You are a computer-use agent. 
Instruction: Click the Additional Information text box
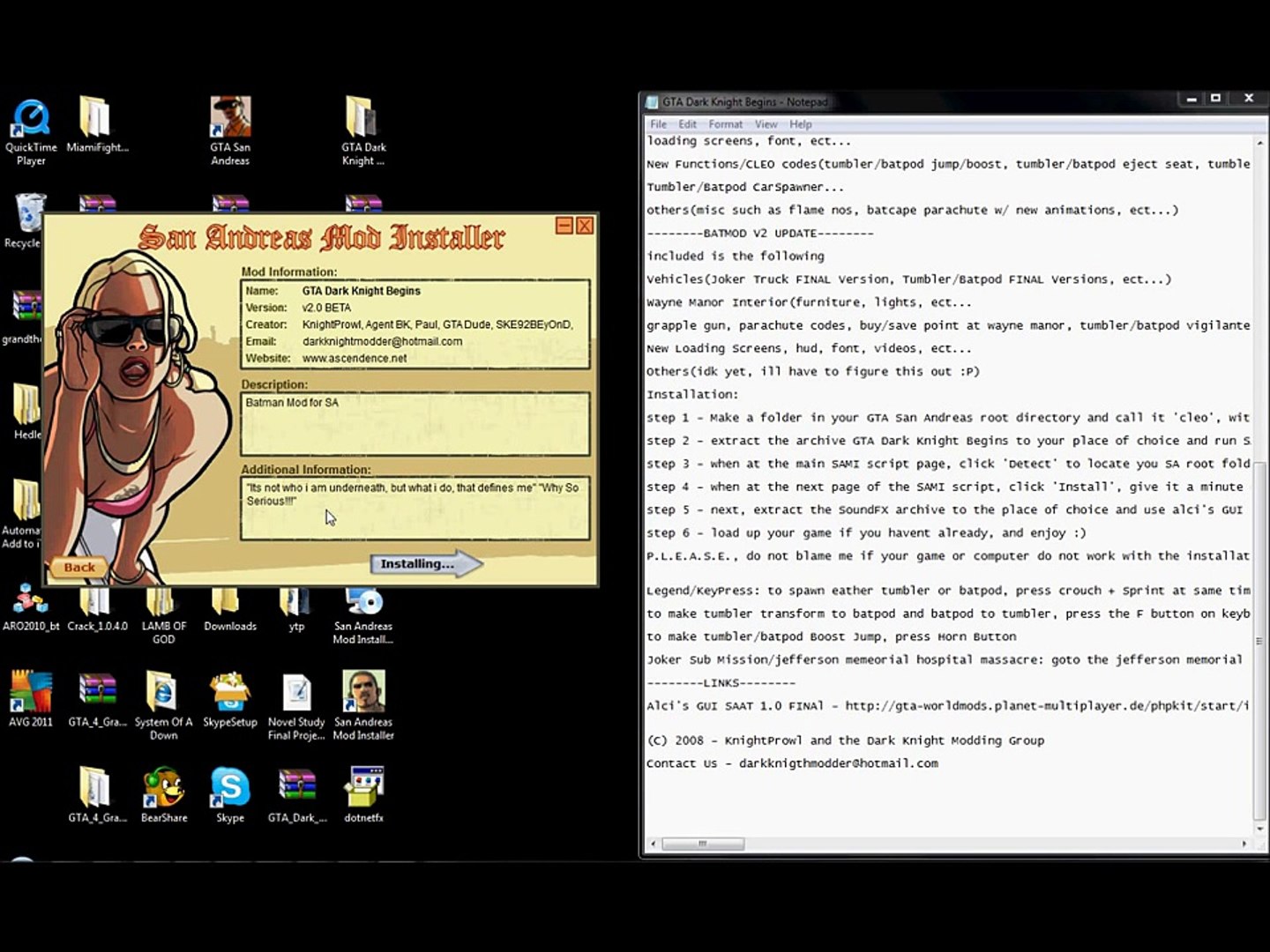415,509
